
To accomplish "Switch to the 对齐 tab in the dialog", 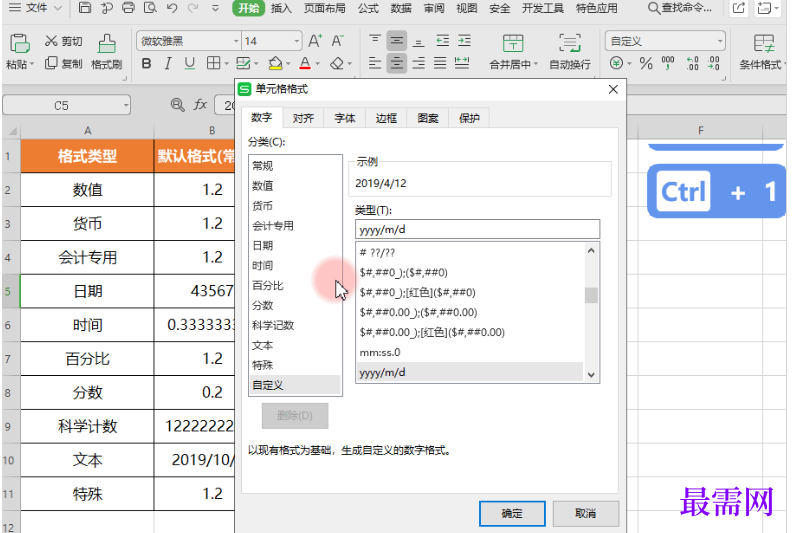I will click(x=303, y=118).
